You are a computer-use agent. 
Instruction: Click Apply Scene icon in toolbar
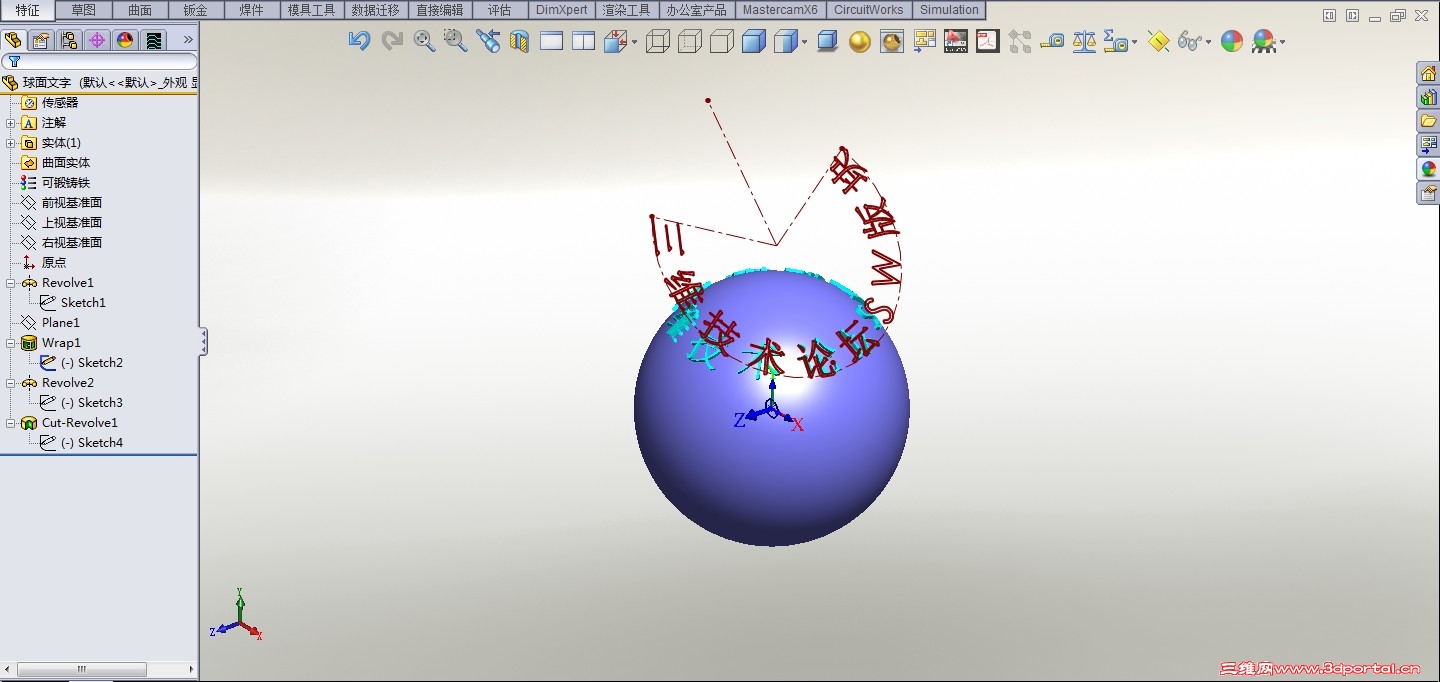[x=1264, y=41]
